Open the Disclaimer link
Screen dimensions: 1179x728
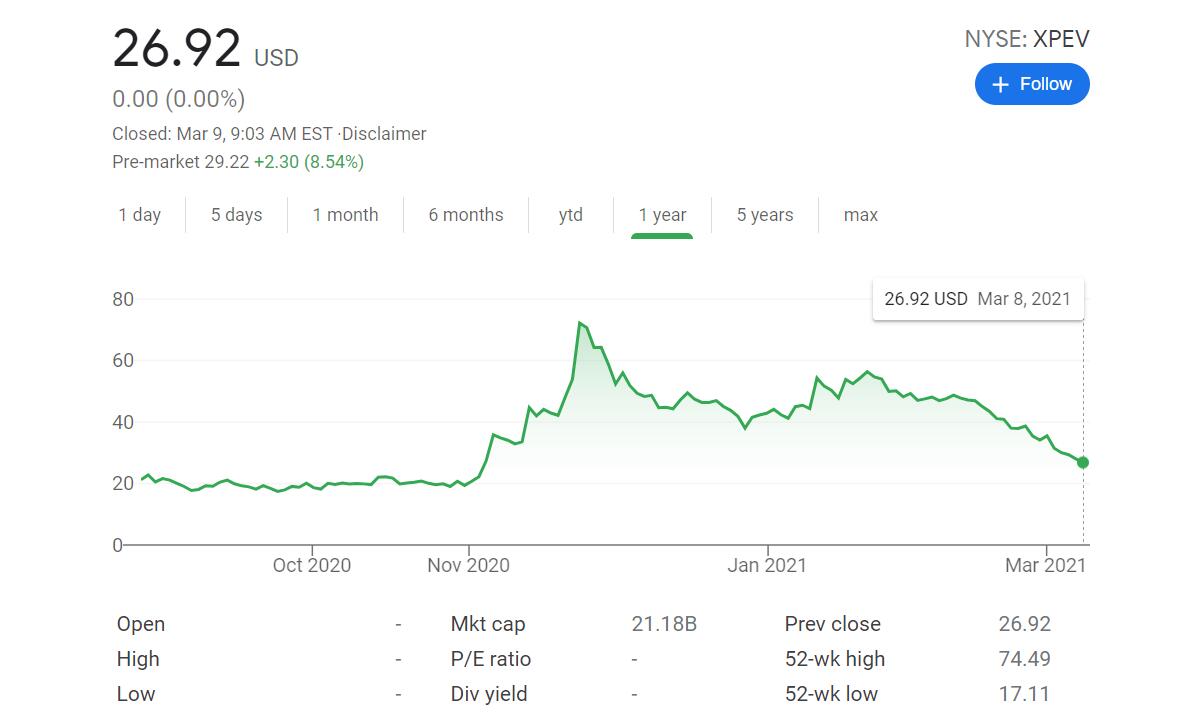(x=389, y=133)
